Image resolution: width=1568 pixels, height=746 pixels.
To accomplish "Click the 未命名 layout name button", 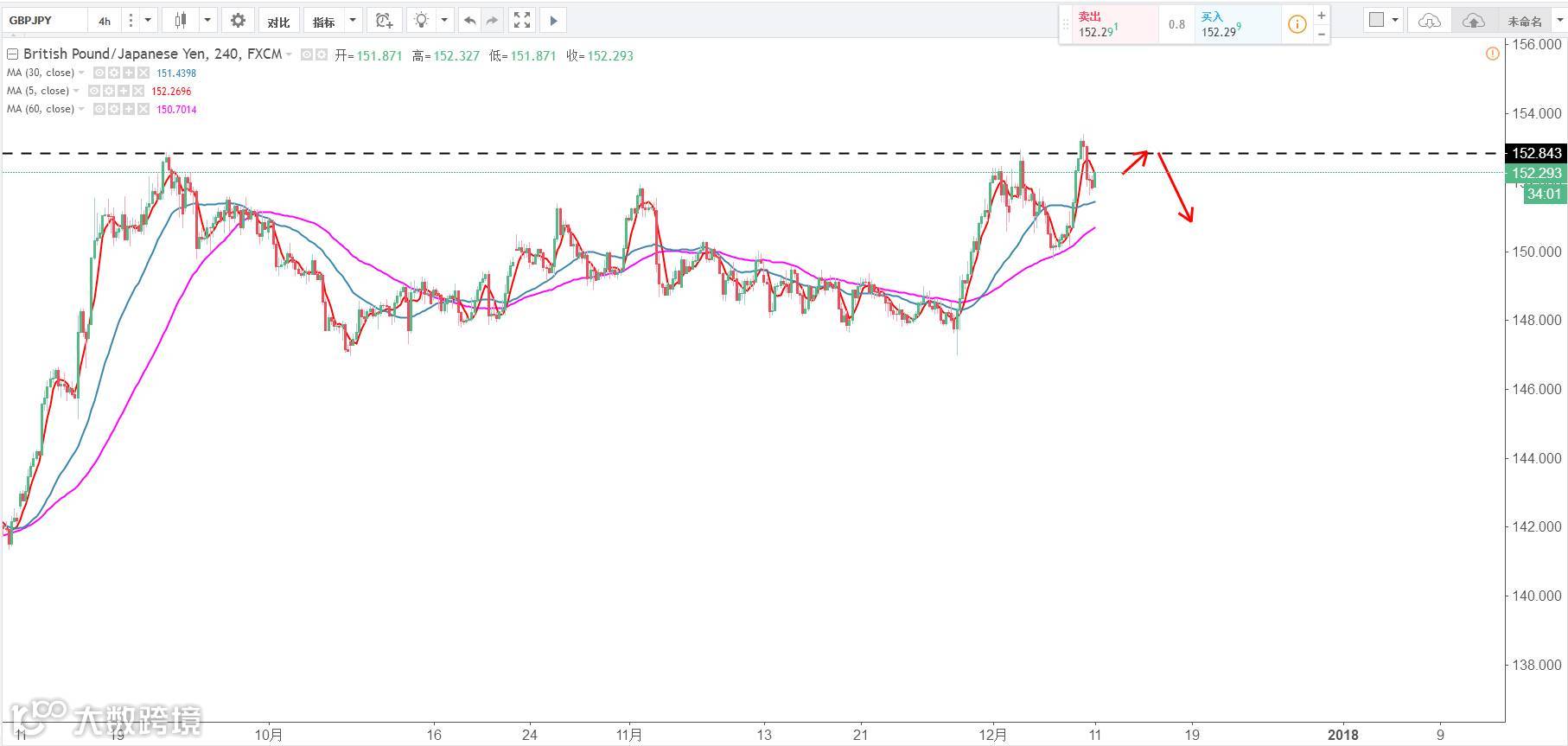I will [x=1524, y=21].
